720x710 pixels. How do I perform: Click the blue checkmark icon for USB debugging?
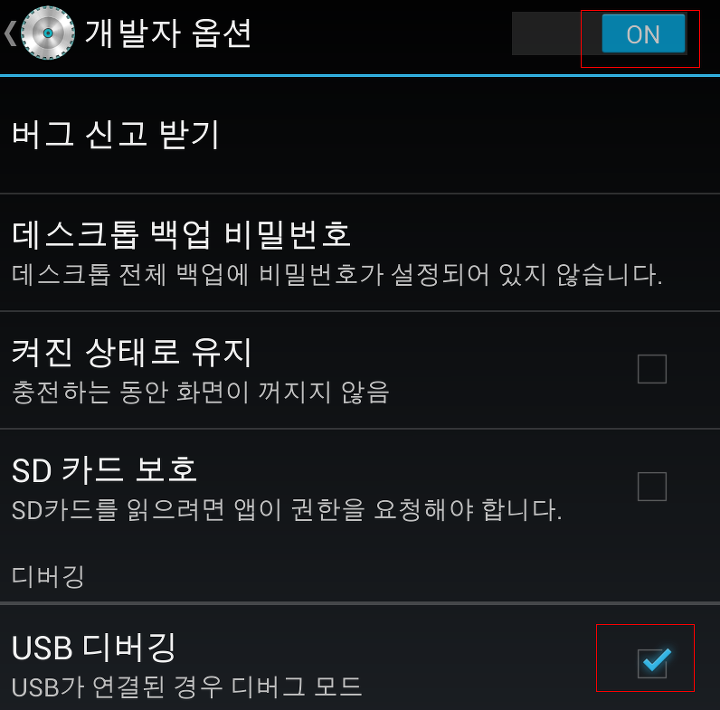[657, 659]
